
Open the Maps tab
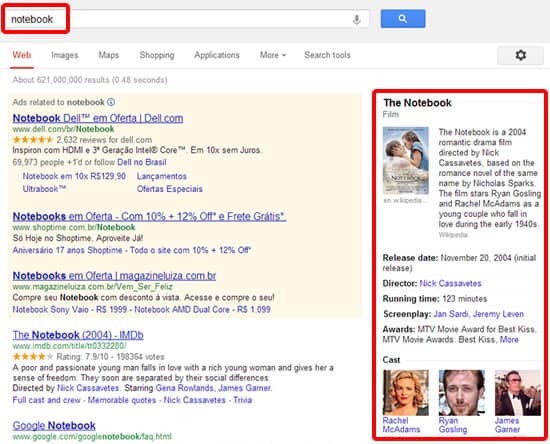coord(109,55)
